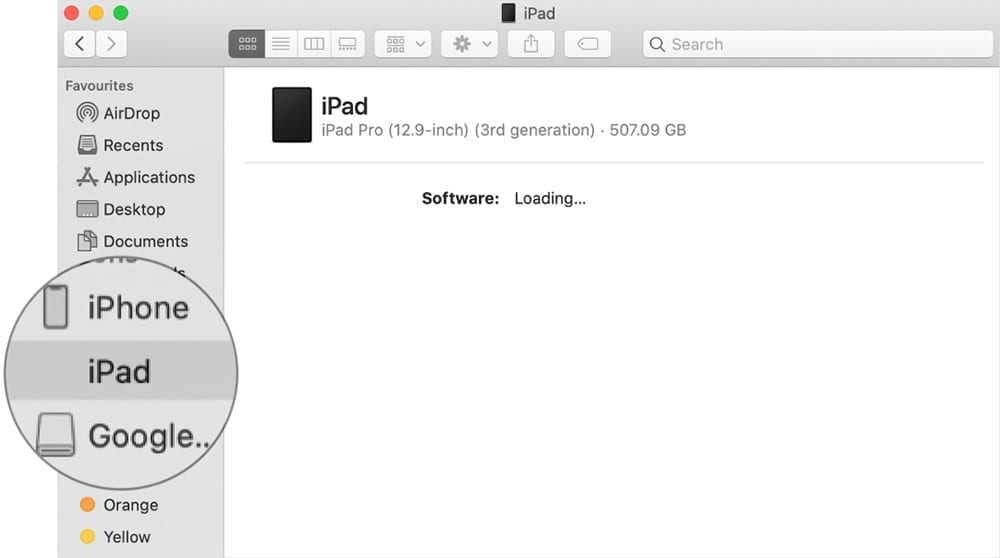The width and height of the screenshot is (1000, 558).
Task: Click the Google drive disk icon
Action: [55, 435]
